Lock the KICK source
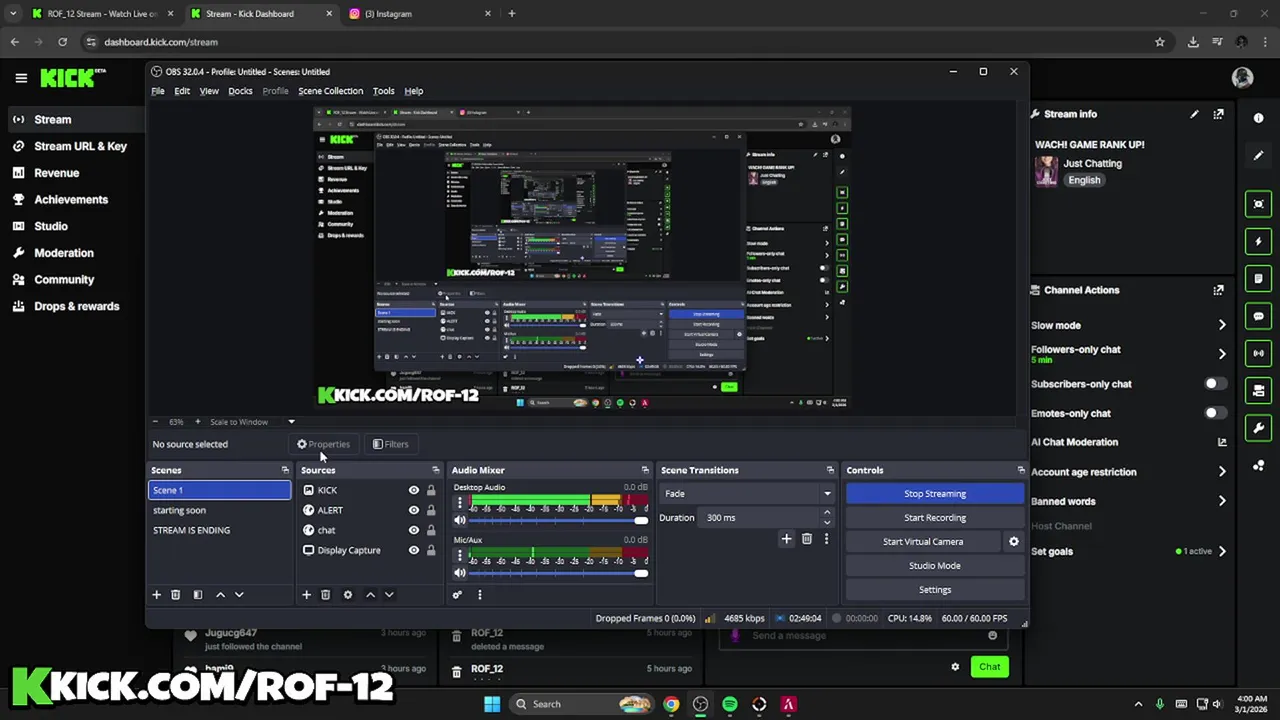The image size is (1280, 720). [431, 491]
